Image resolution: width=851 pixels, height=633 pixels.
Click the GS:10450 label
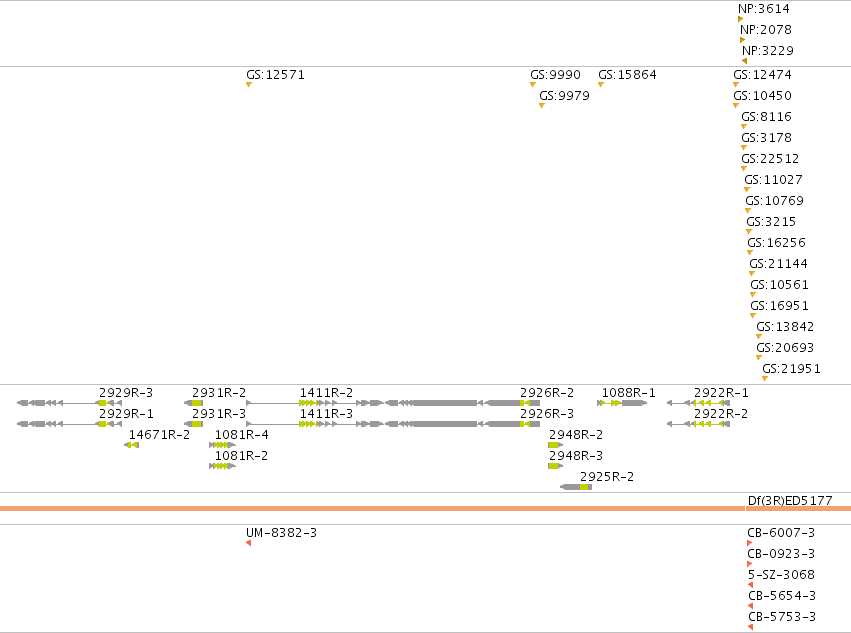[763, 96]
